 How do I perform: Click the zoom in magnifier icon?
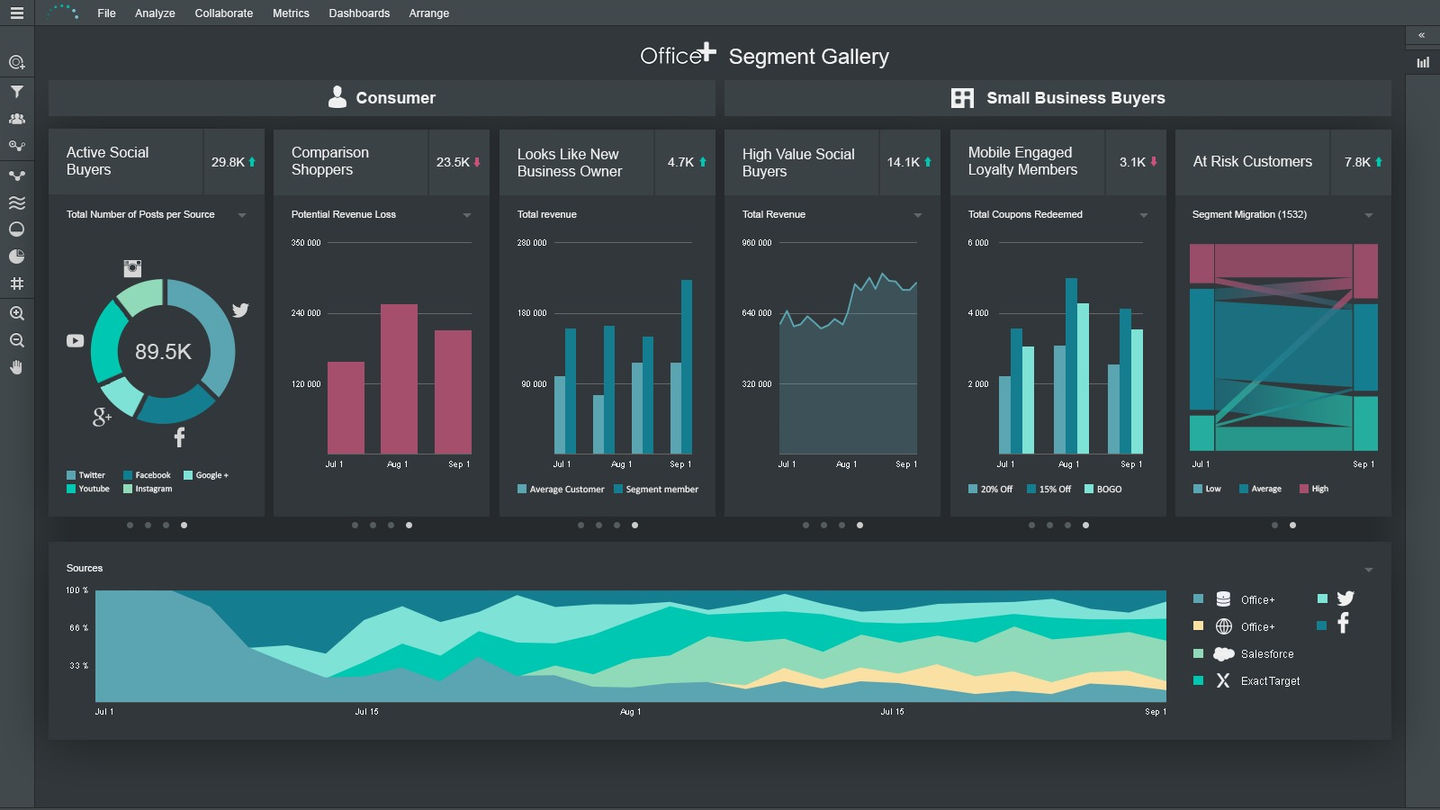(x=17, y=313)
